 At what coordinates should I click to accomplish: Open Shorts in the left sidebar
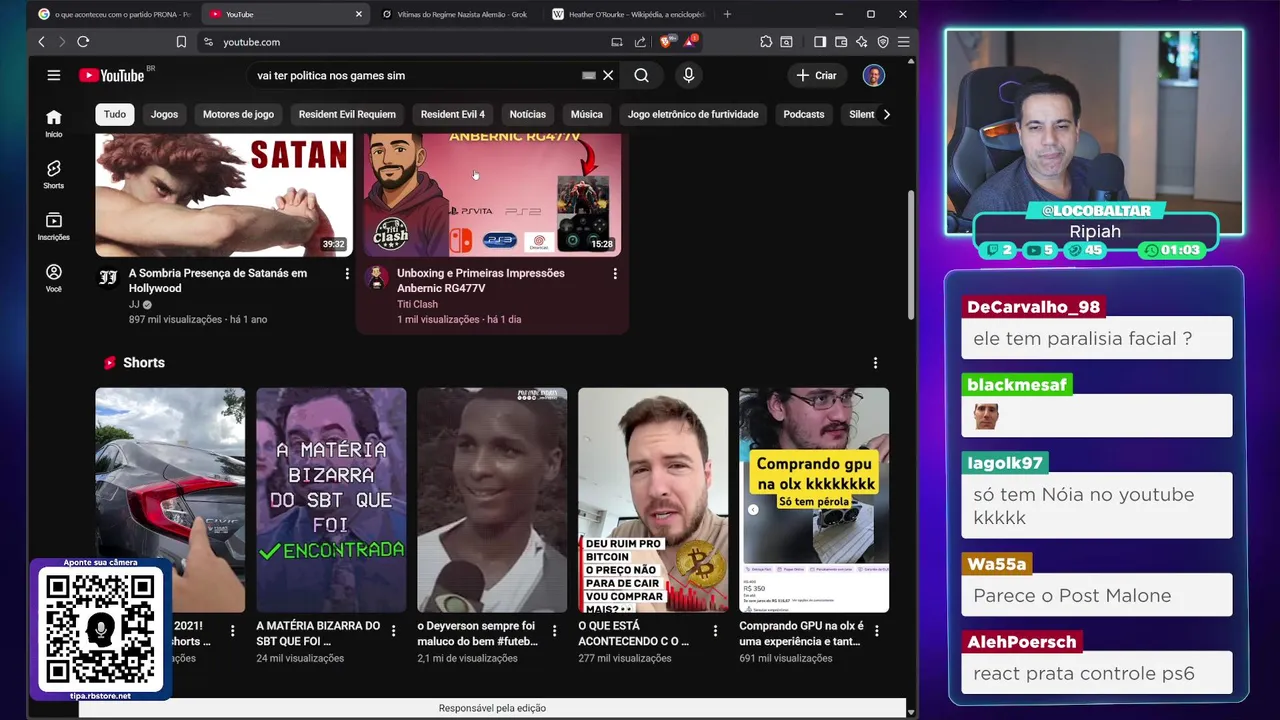pos(54,175)
